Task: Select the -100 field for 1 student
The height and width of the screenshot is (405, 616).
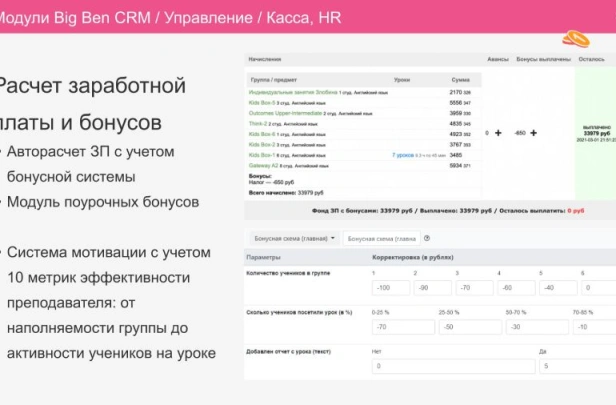Action: (391, 288)
